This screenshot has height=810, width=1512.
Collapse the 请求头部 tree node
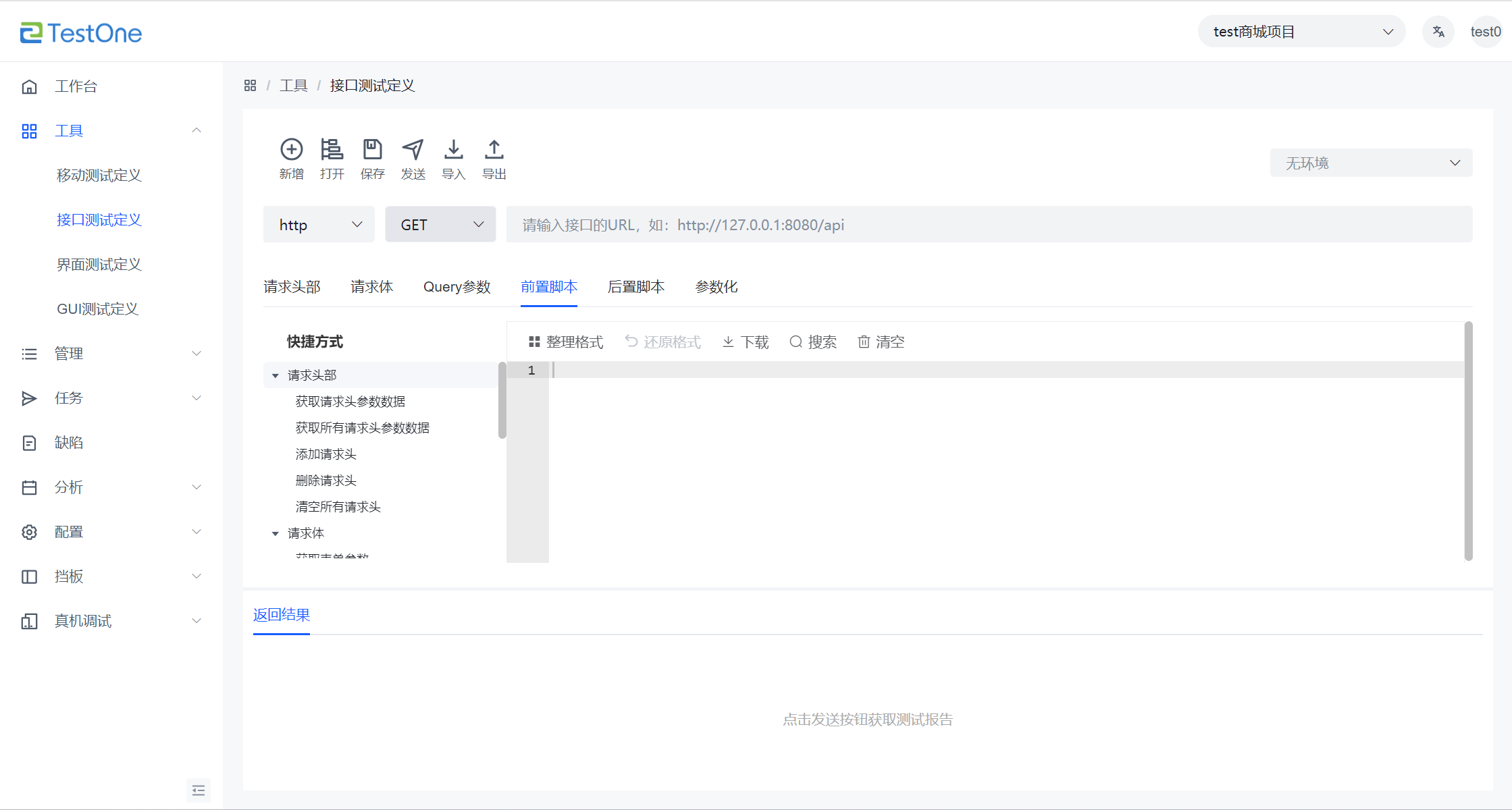[276, 375]
